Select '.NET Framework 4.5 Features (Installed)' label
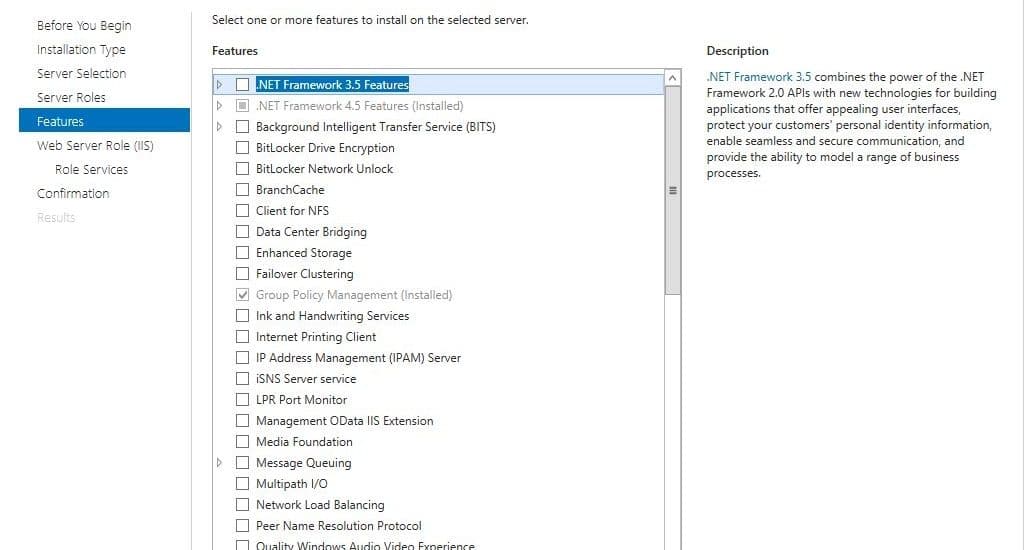The height and width of the screenshot is (550, 1024). pyautogui.click(x=360, y=105)
